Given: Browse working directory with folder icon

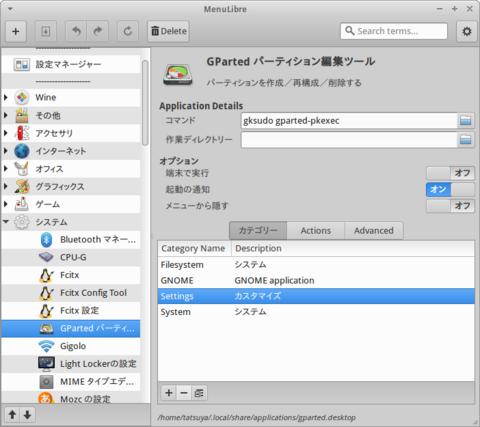Looking at the screenshot, I should (465, 140).
